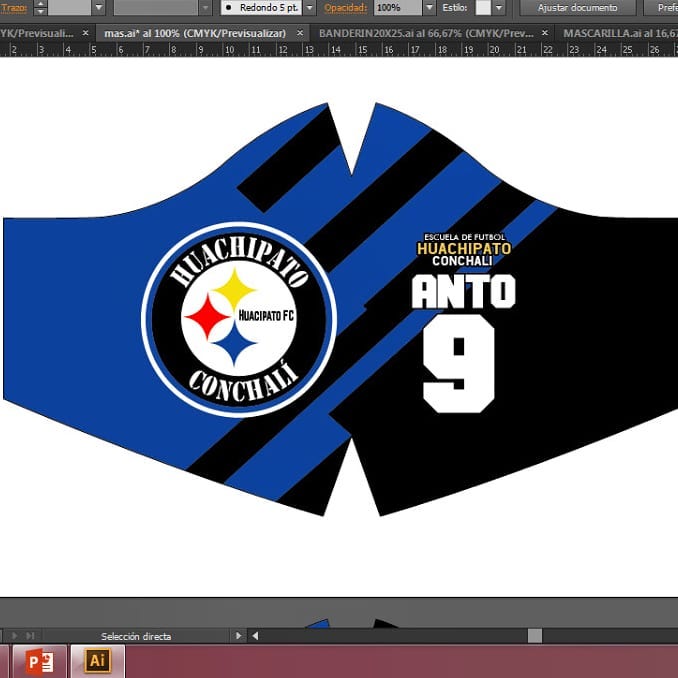Open PowerPoint from the taskbar
This screenshot has width=678, height=678.
[39, 662]
